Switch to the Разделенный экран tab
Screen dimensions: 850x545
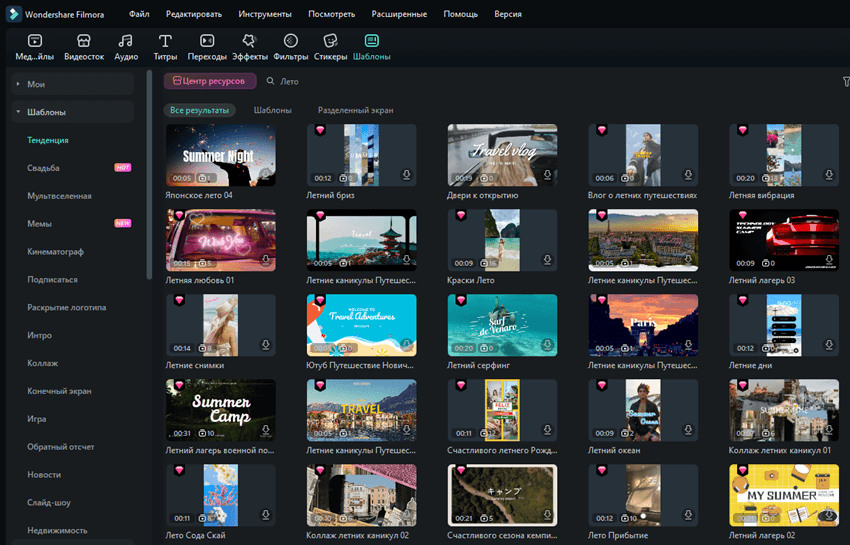click(x=355, y=110)
